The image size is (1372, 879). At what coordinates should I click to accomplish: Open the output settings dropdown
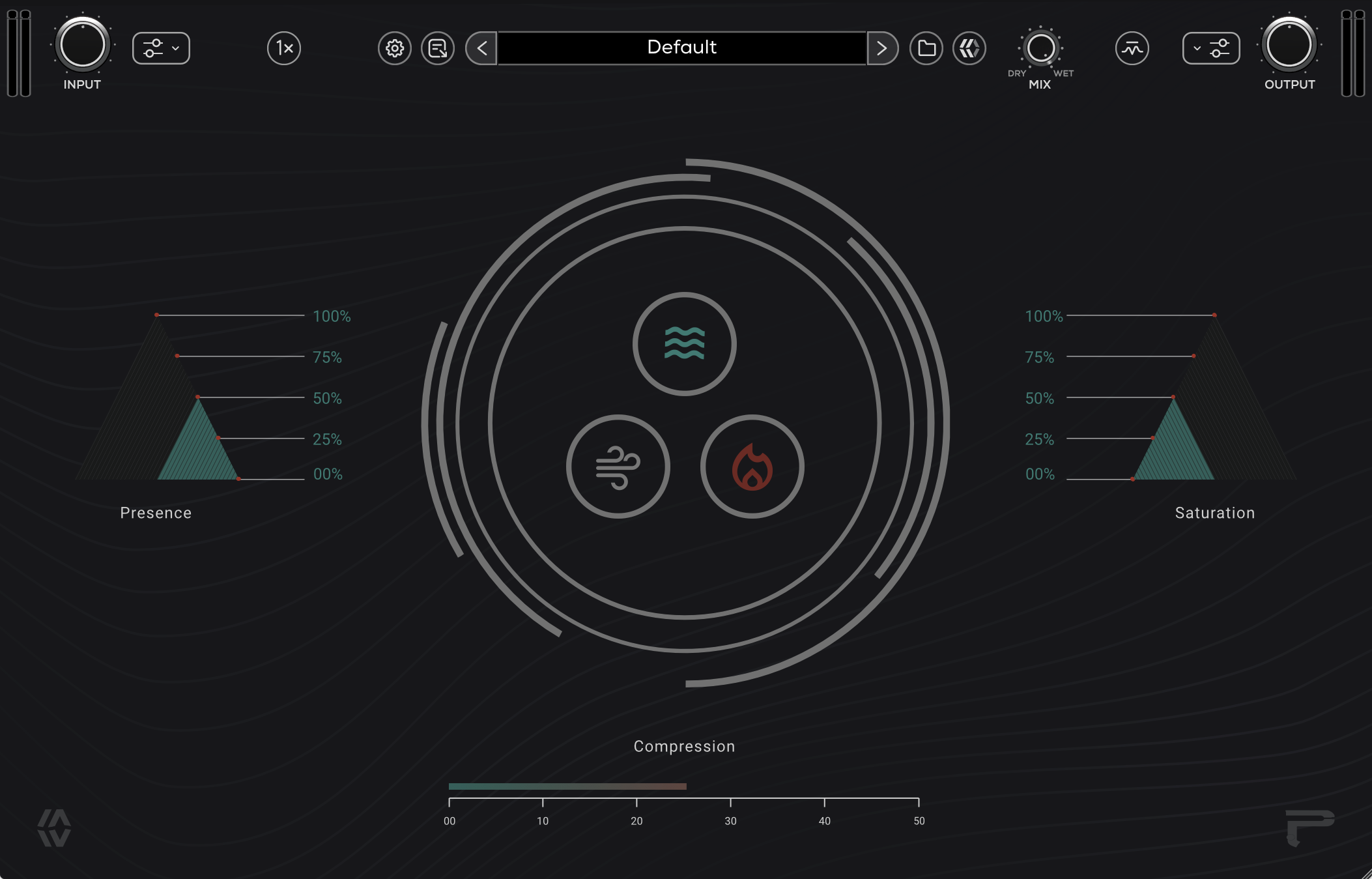click(1211, 48)
